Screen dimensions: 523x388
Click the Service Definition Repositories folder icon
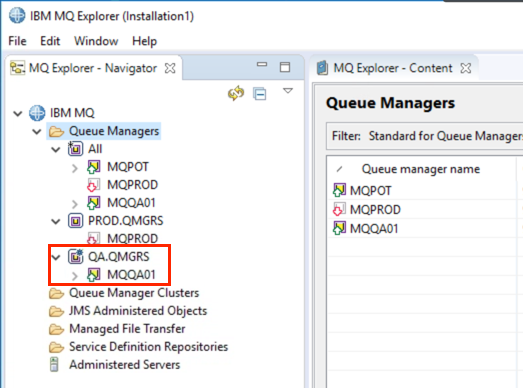tap(56, 347)
